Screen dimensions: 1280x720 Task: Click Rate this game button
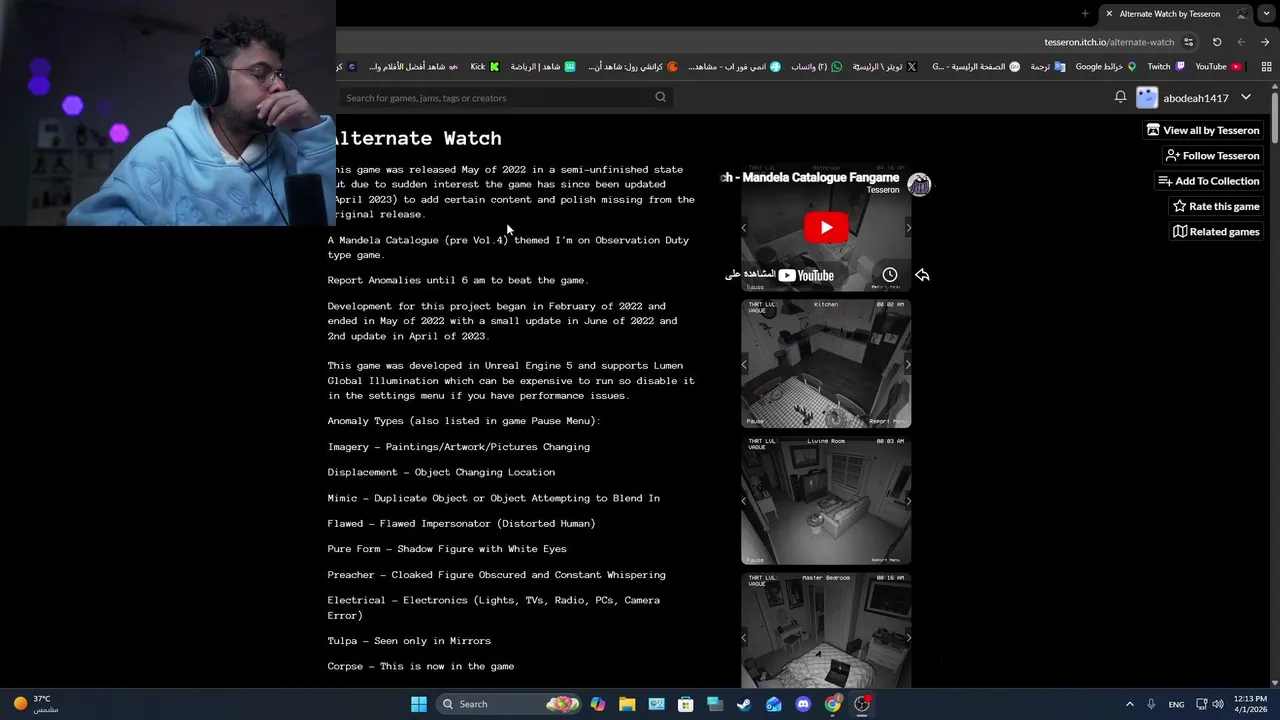tap(1216, 206)
